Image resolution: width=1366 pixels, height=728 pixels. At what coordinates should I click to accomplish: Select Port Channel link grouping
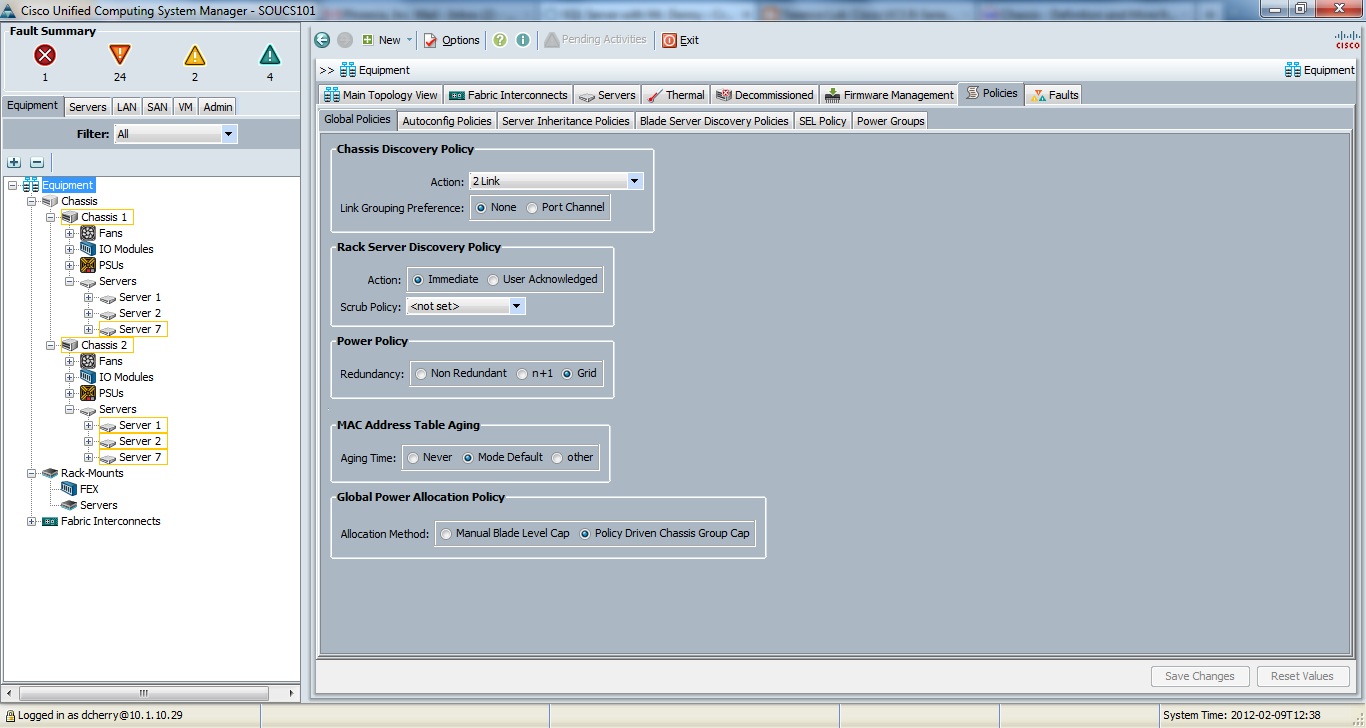tap(533, 208)
